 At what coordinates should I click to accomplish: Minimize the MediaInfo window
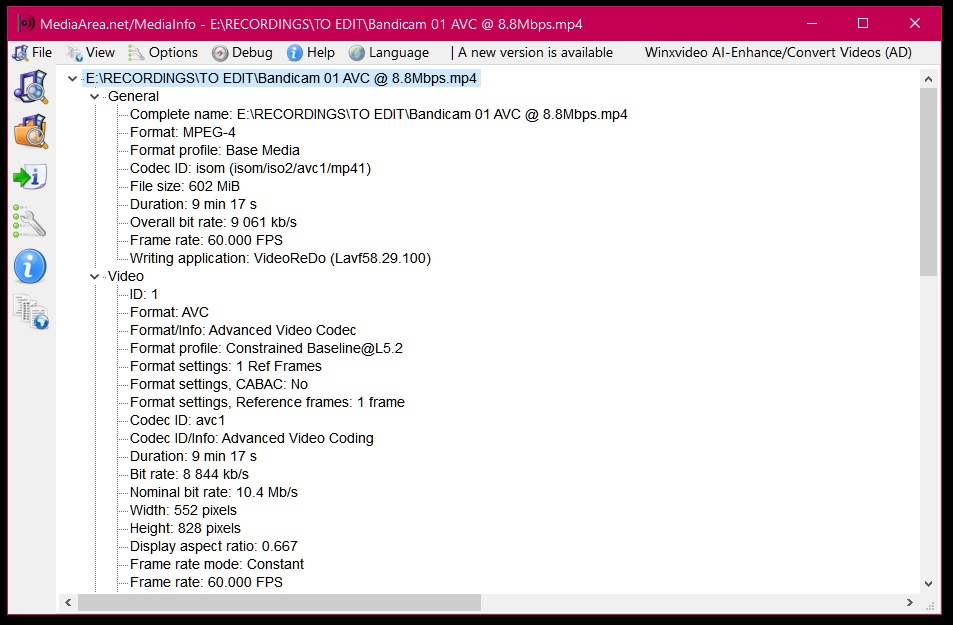[x=812, y=24]
